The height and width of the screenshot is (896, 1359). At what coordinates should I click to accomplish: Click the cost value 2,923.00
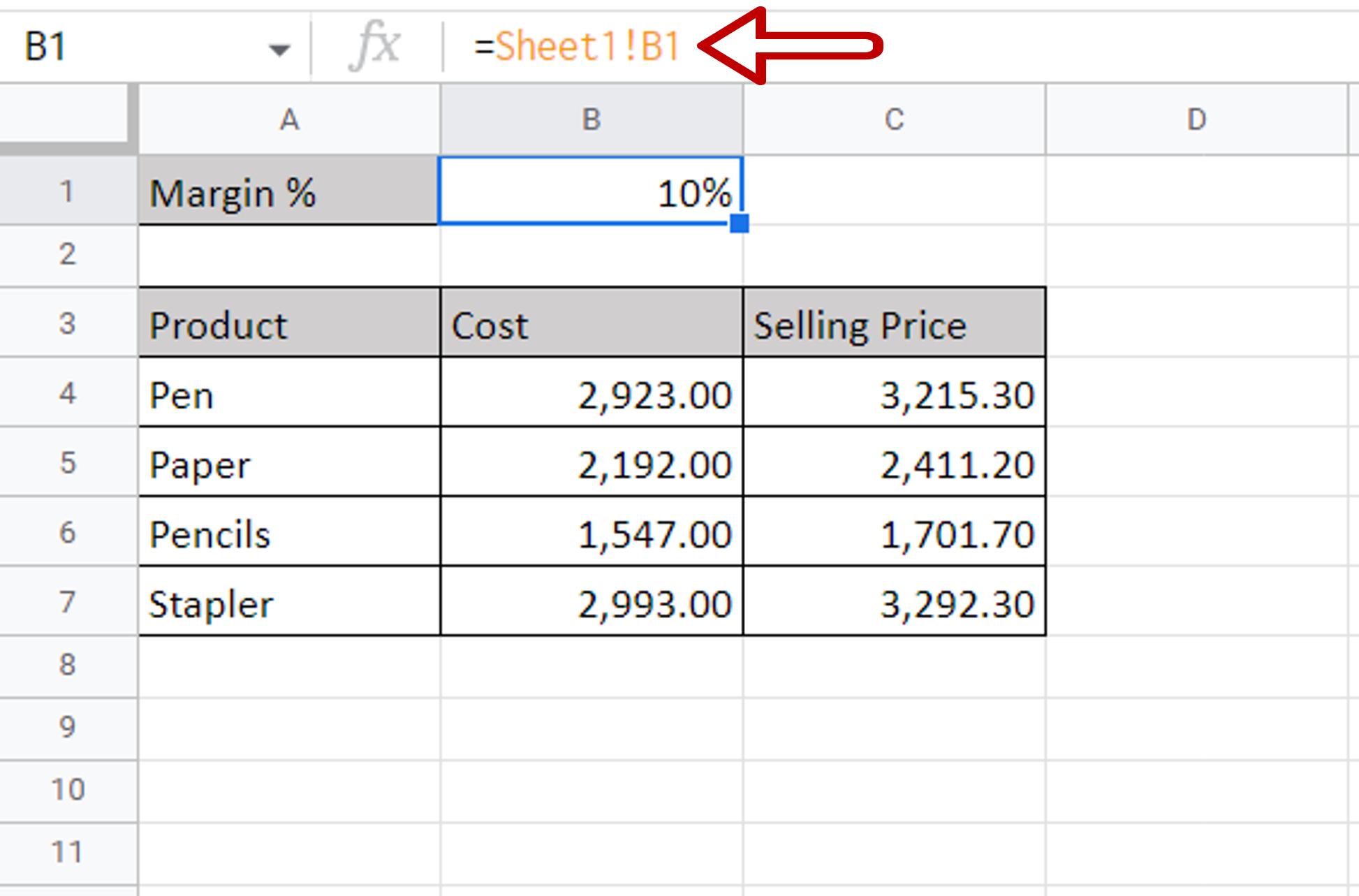click(x=592, y=392)
